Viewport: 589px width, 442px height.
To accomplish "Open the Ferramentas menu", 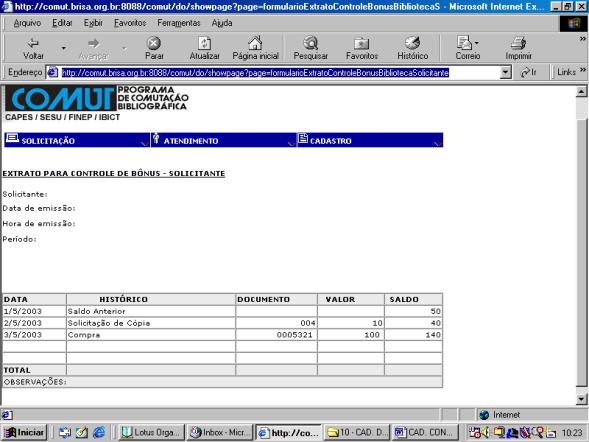I will click(179, 23).
